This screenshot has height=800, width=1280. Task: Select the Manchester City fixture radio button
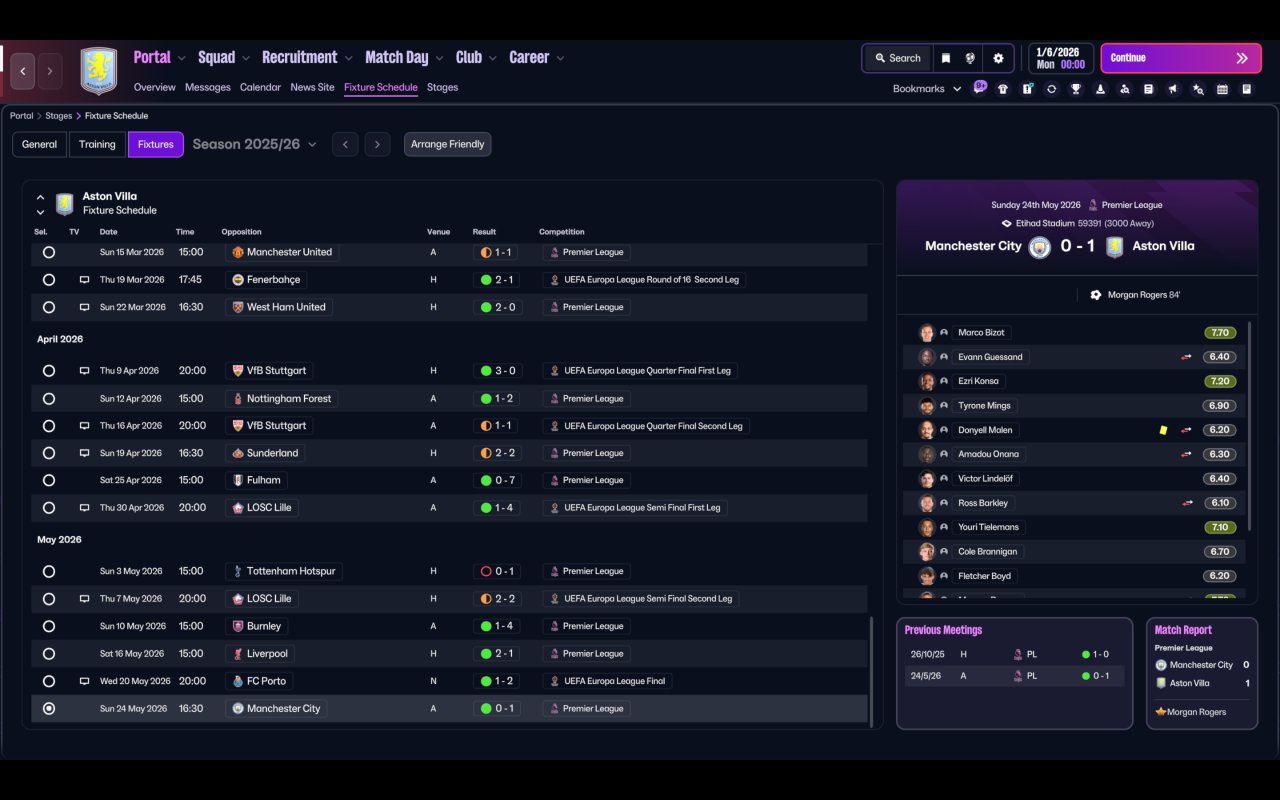49,709
